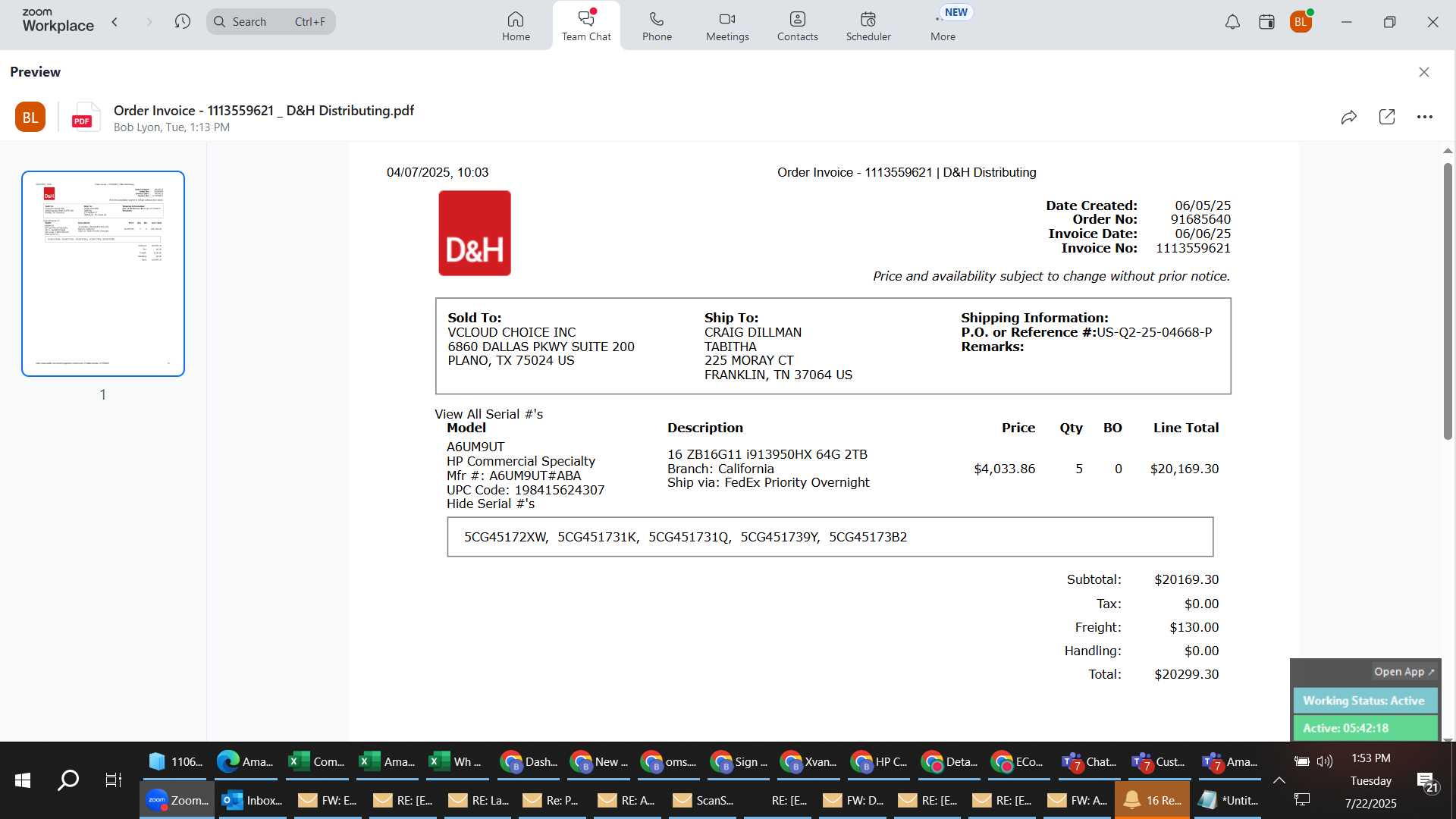Click the Search field in Zoom
Screen dimensions: 1456x819
pyautogui.click(x=271, y=22)
